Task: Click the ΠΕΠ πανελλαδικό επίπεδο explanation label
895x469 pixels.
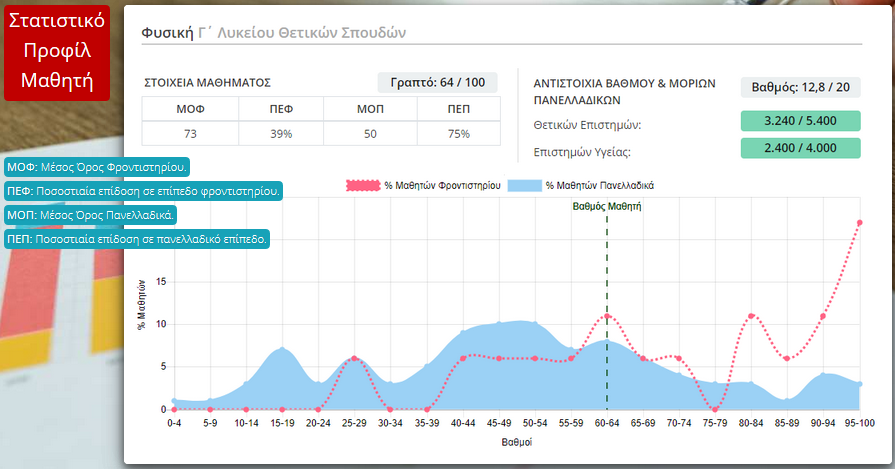Action: pos(137,239)
